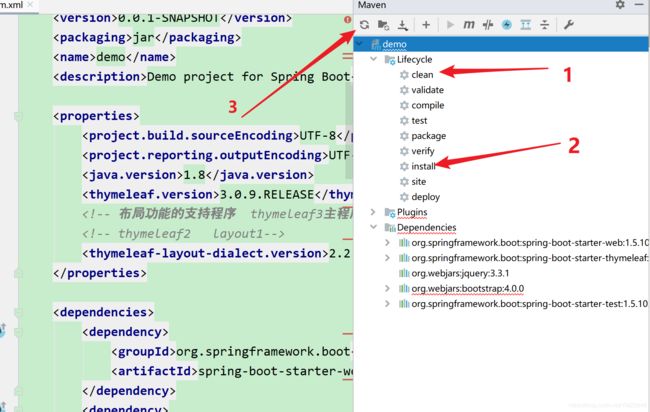This screenshot has width=650, height=412.
Task: Expand spring-boot-starter-thymeleaf dependency
Action: [387, 258]
